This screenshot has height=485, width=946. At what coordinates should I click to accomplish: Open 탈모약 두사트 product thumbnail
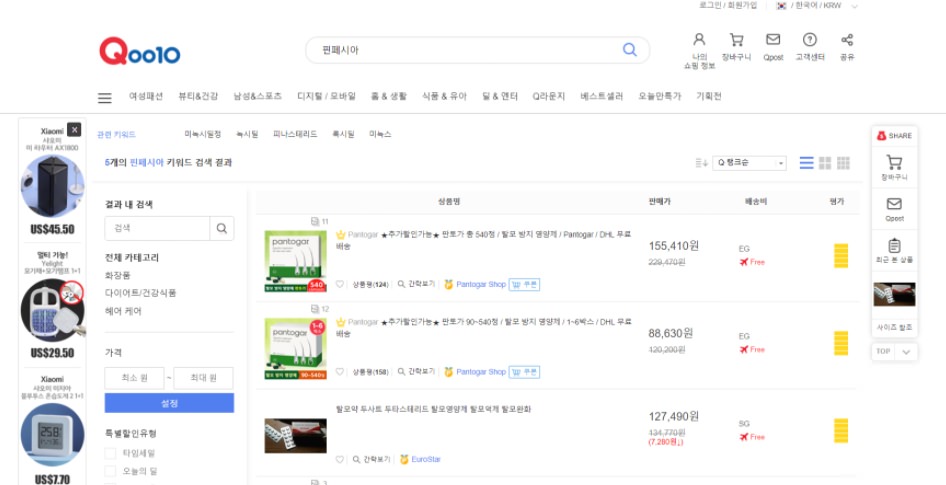pyautogui.click(x=296, y=436)
